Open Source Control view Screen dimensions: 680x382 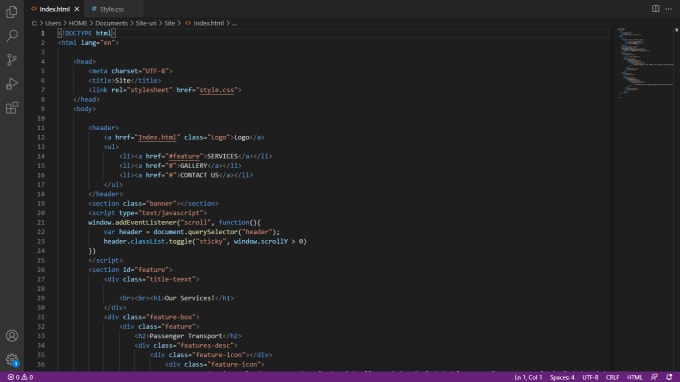click(12, 59)
